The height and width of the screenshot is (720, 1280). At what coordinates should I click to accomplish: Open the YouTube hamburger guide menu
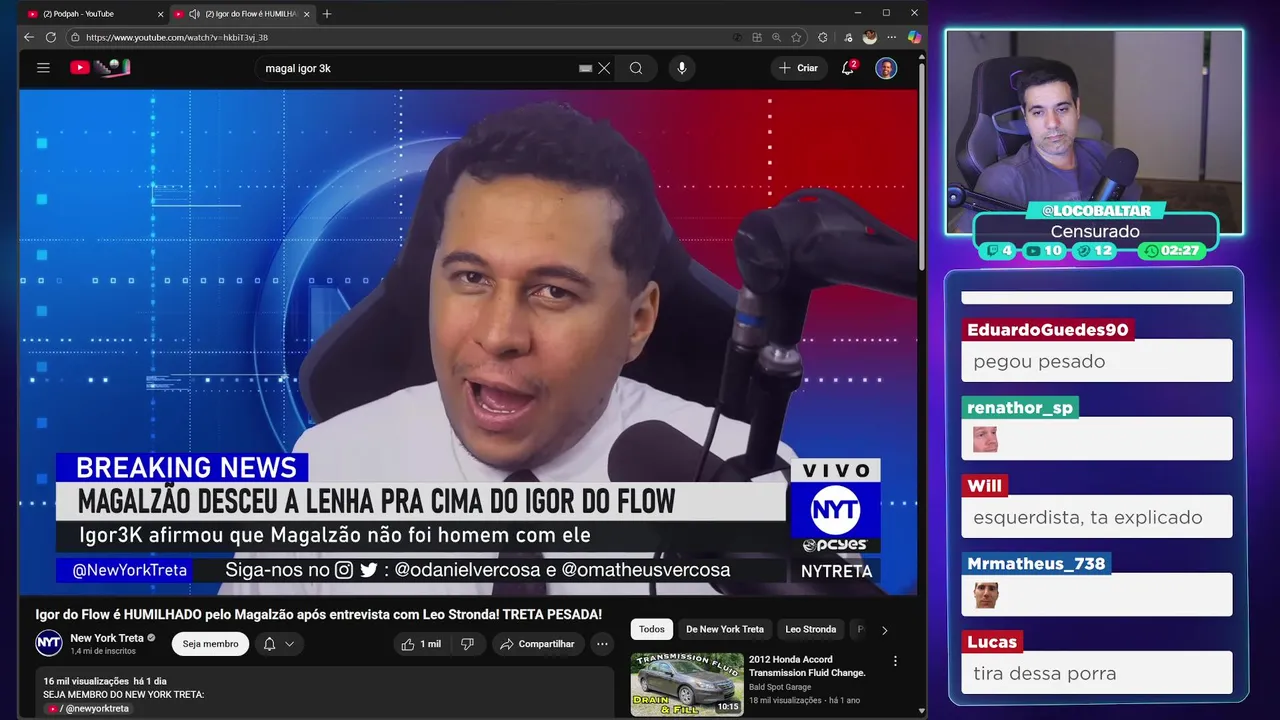click(43, 68)
